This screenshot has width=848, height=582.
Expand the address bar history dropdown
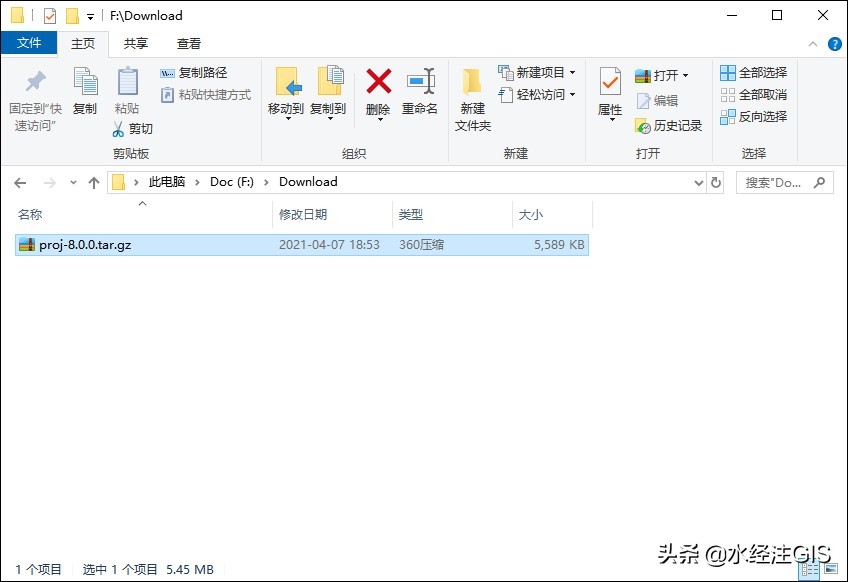pos(699,183)
